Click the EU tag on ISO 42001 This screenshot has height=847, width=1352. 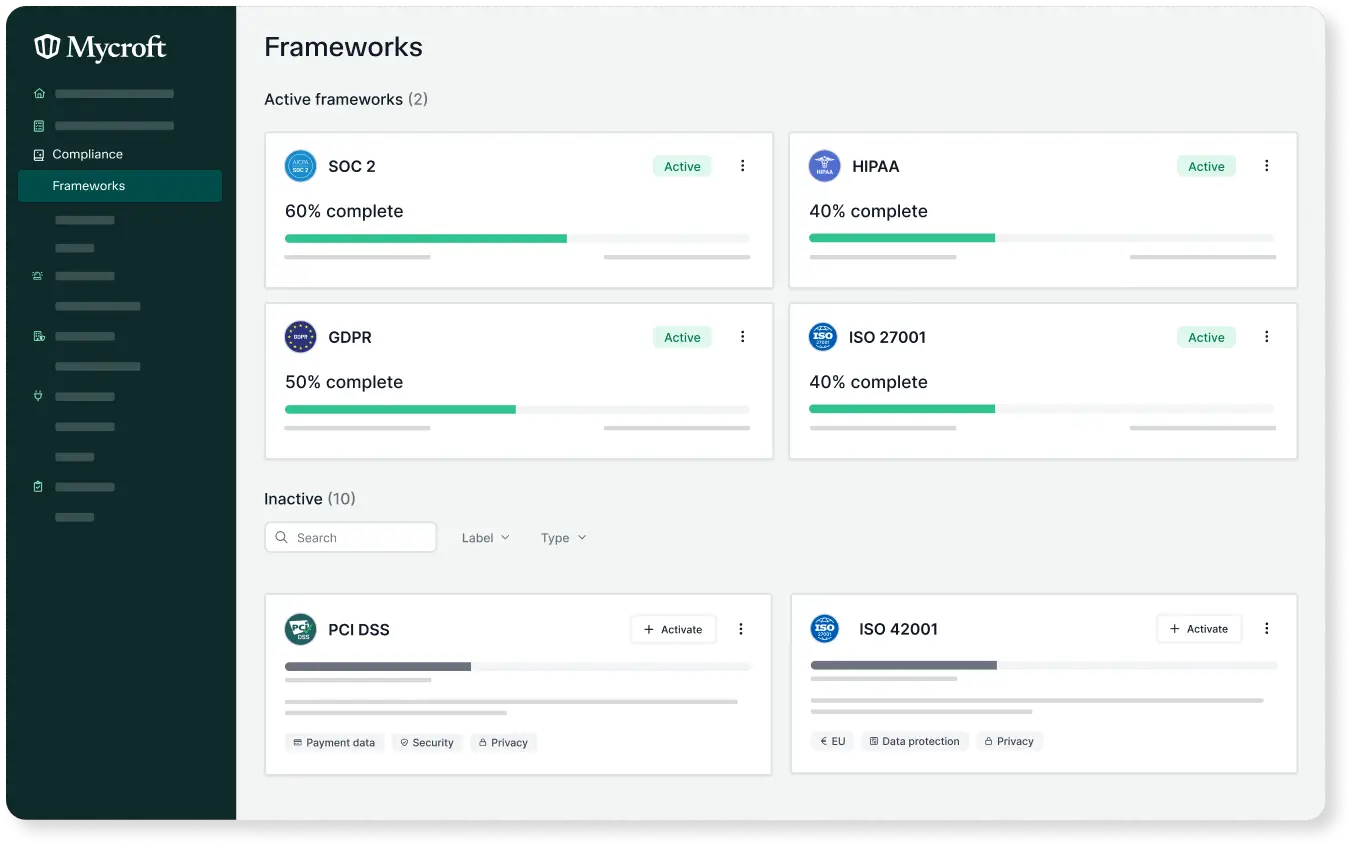coord(832,742)
